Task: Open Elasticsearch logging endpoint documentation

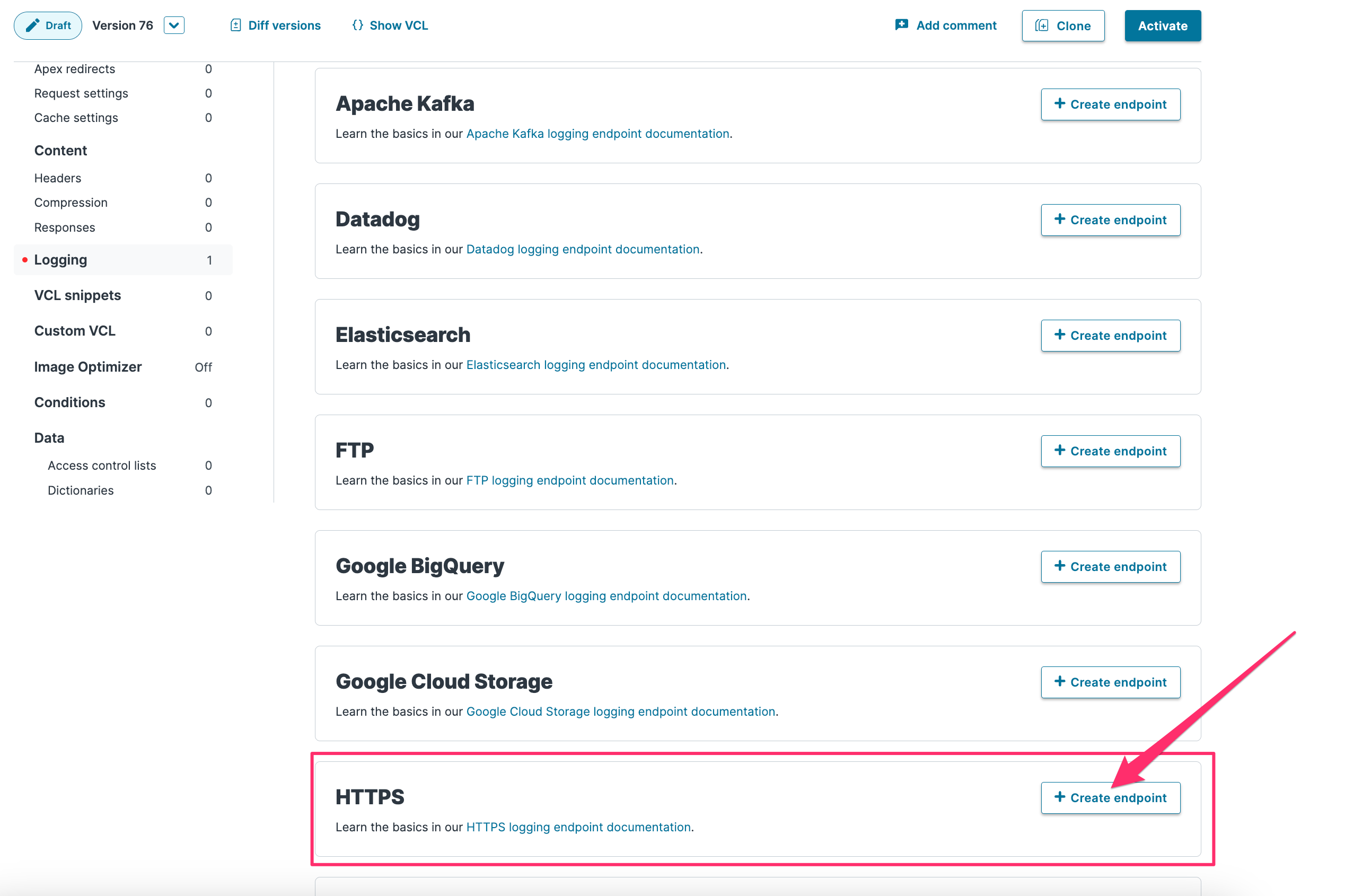Action: [595, 365]
